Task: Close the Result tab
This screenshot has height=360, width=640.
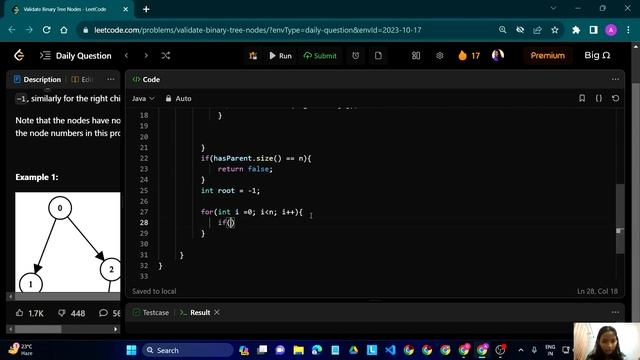Action: tap(217, 312)
